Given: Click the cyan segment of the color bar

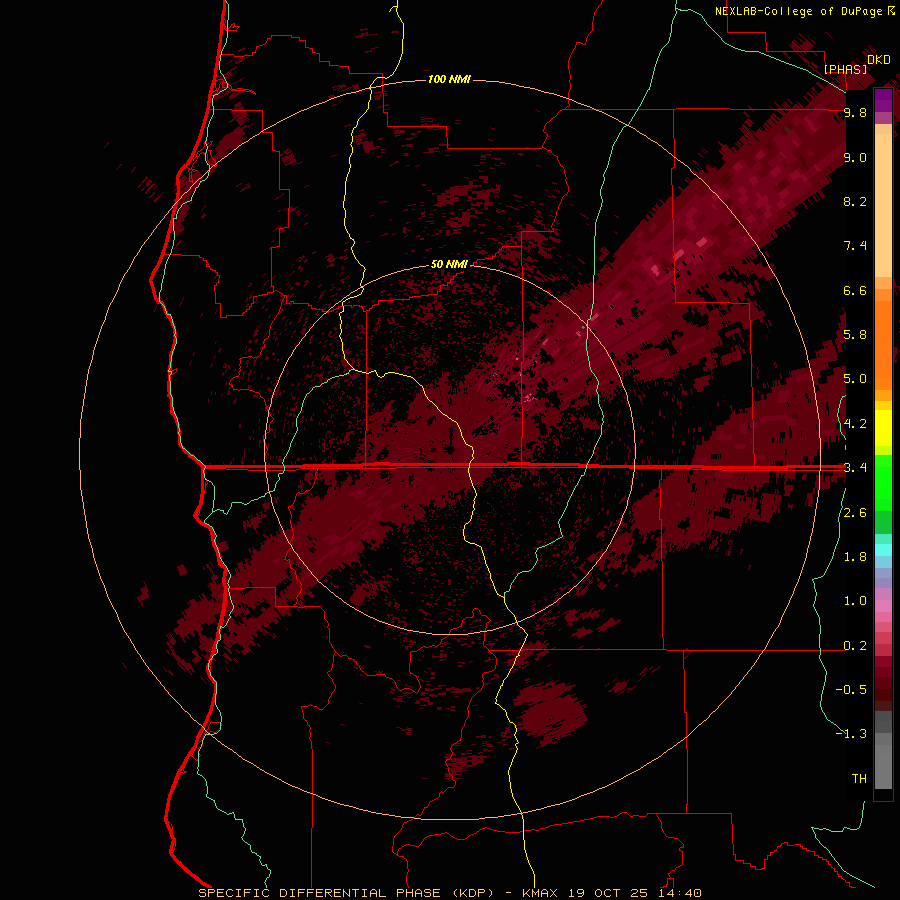Looking at the screenshot, I should pyautogui.click(x=883, y=550).
